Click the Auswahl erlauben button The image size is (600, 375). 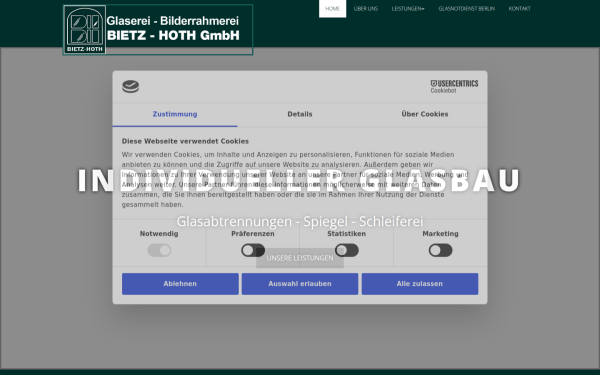click(300, 284)
